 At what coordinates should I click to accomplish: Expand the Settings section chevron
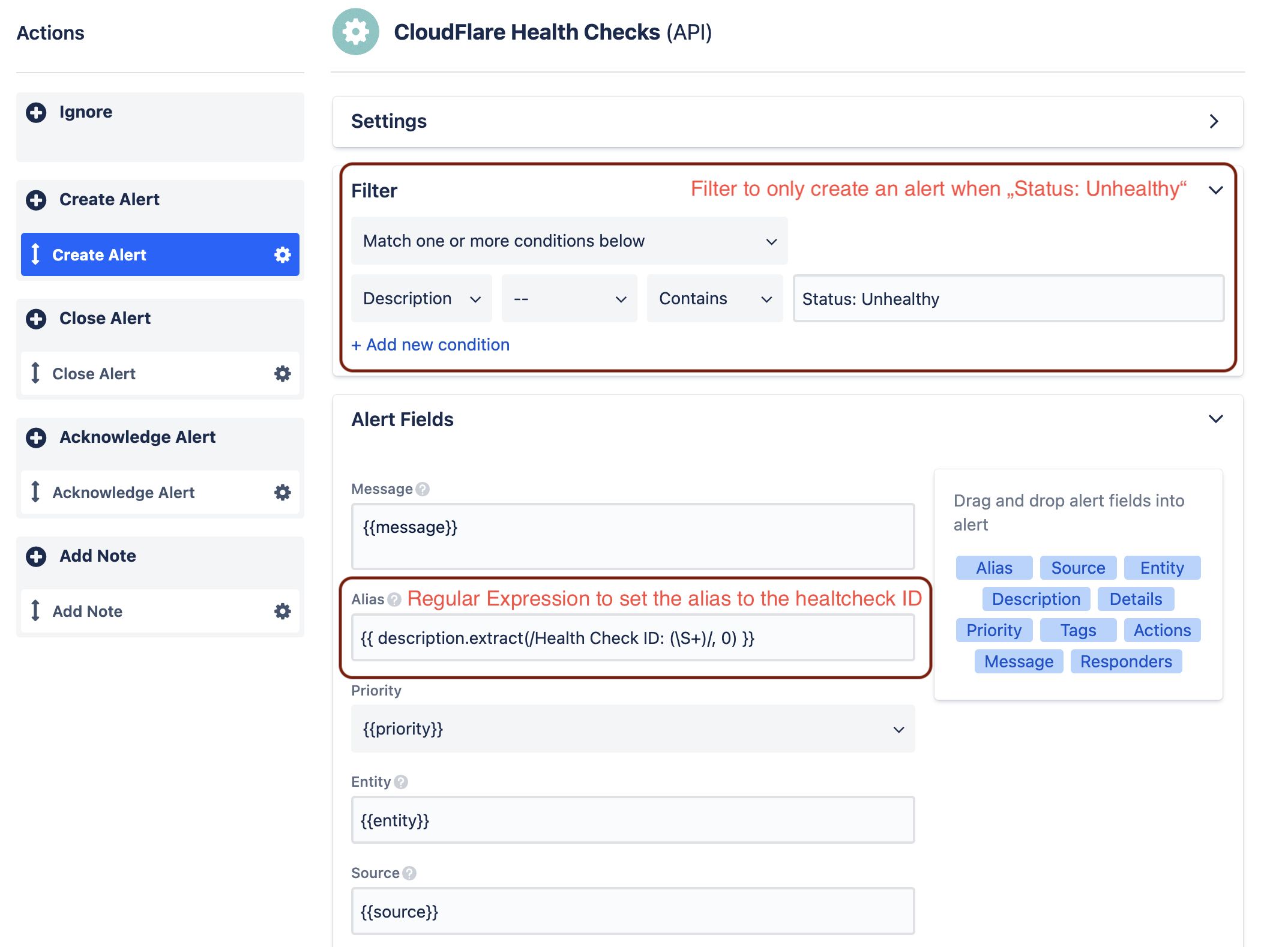coord(1214,121)
